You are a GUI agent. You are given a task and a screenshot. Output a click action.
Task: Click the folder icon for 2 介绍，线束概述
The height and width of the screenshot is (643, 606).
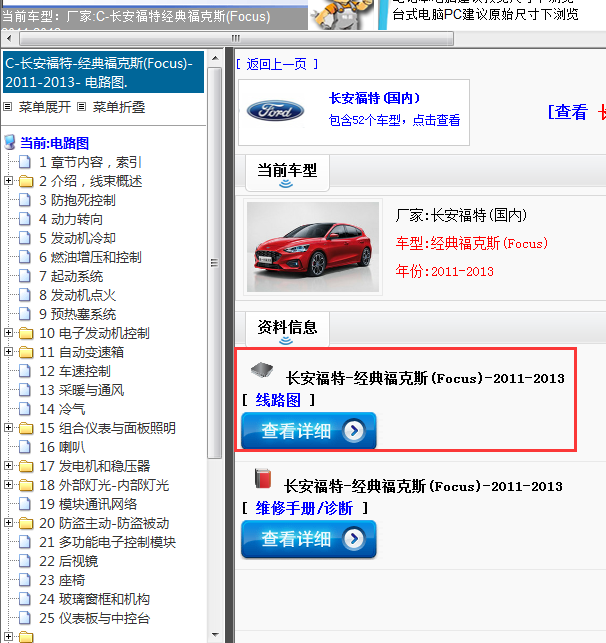[26, 181]
